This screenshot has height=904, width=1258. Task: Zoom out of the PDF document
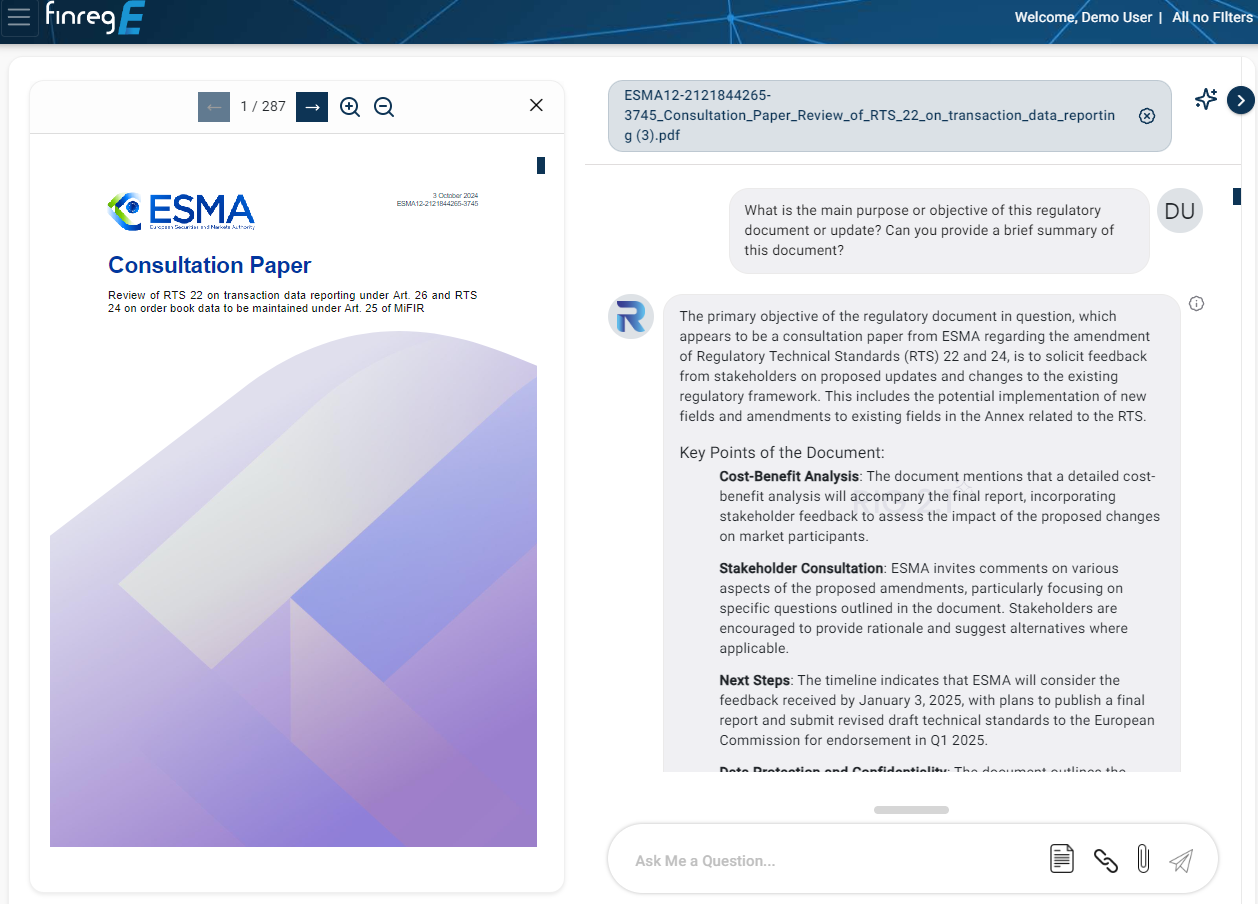click(384, 107)
